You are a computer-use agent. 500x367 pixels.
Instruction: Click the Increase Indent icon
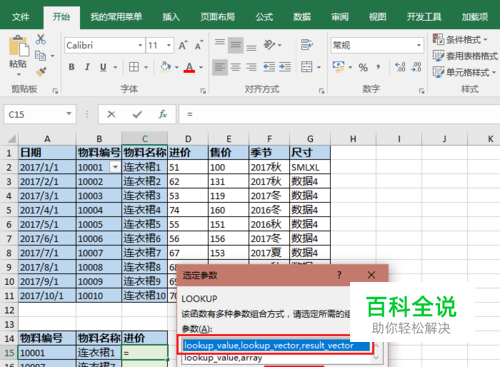pos(285,67)
